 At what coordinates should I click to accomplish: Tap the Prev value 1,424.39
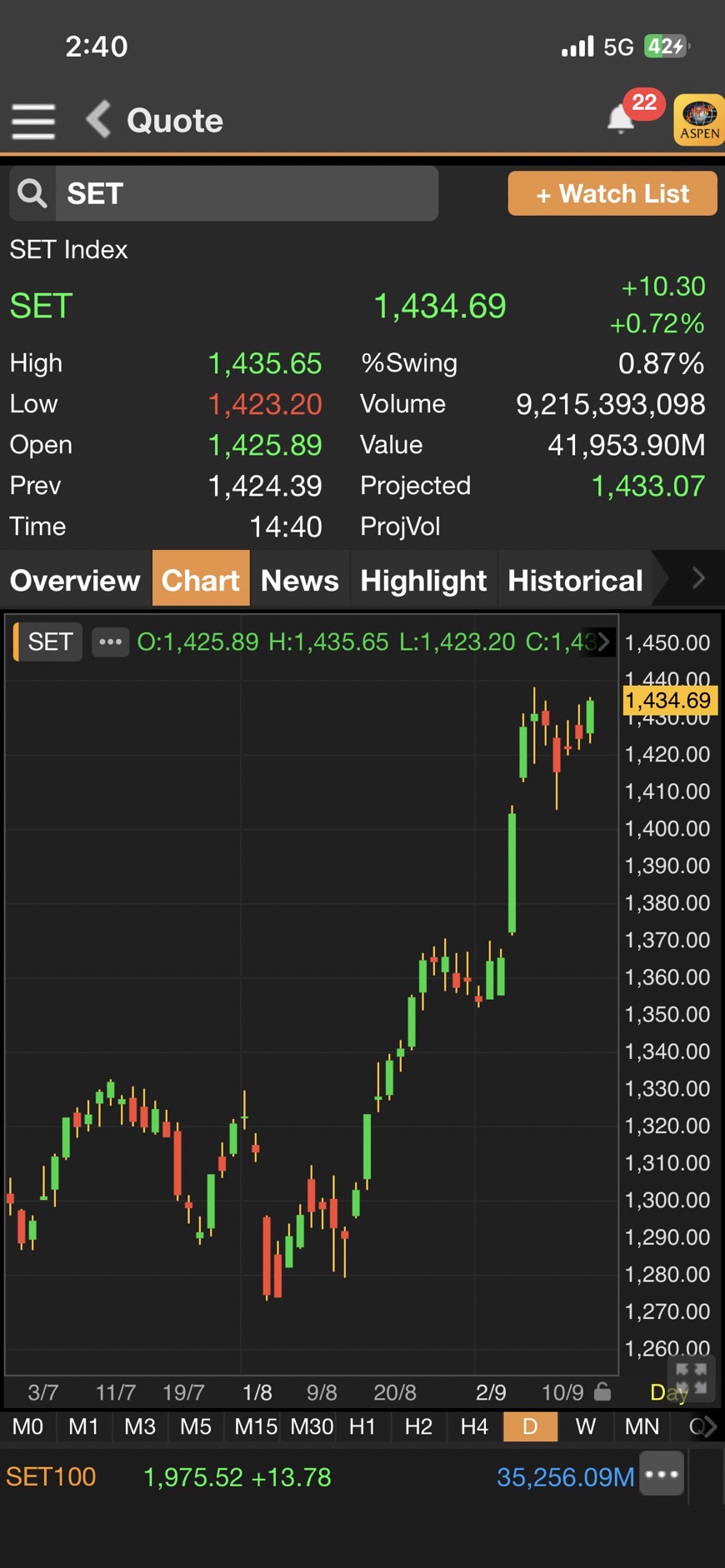[264, 486]
